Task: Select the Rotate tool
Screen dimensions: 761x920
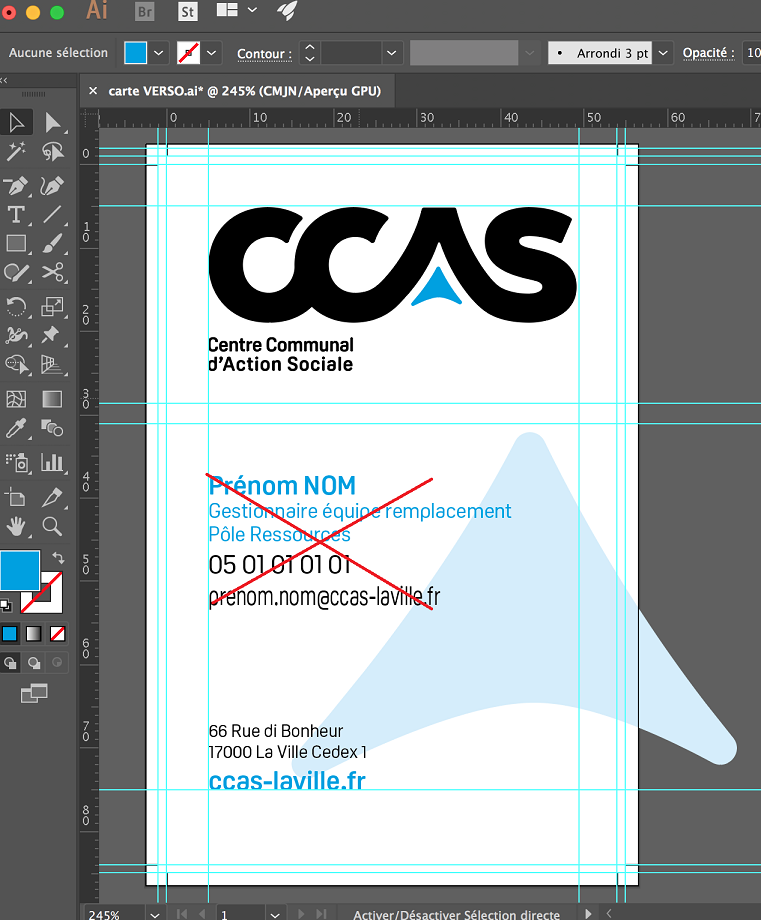Action: coord(16,306)
